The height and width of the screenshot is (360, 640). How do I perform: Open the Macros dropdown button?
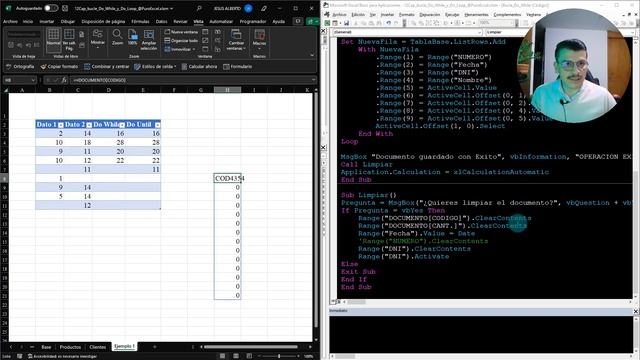tap(259, 38)
